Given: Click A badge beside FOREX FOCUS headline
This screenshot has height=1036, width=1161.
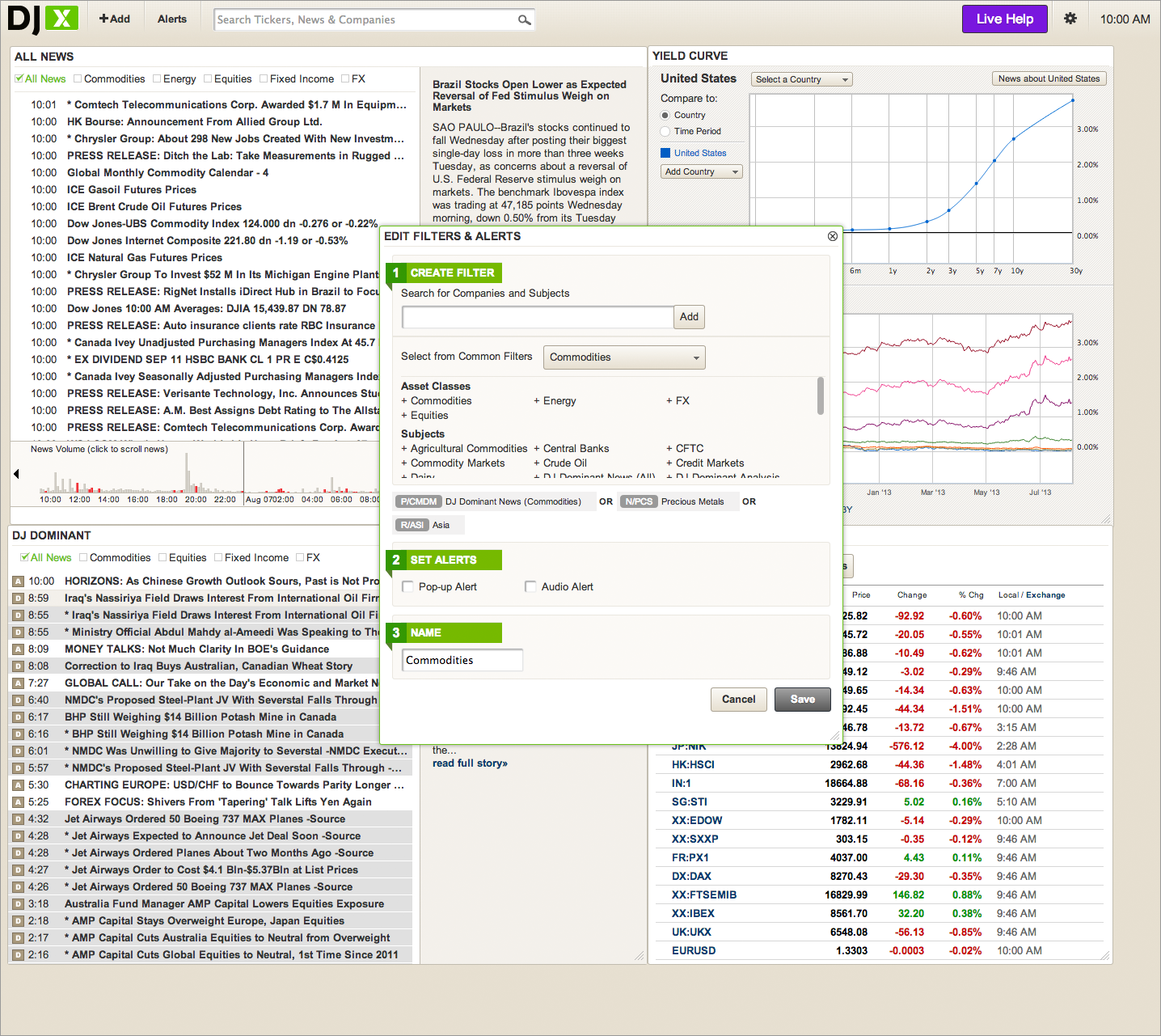Looking at the screenshot, I should (x=18, y=802).
